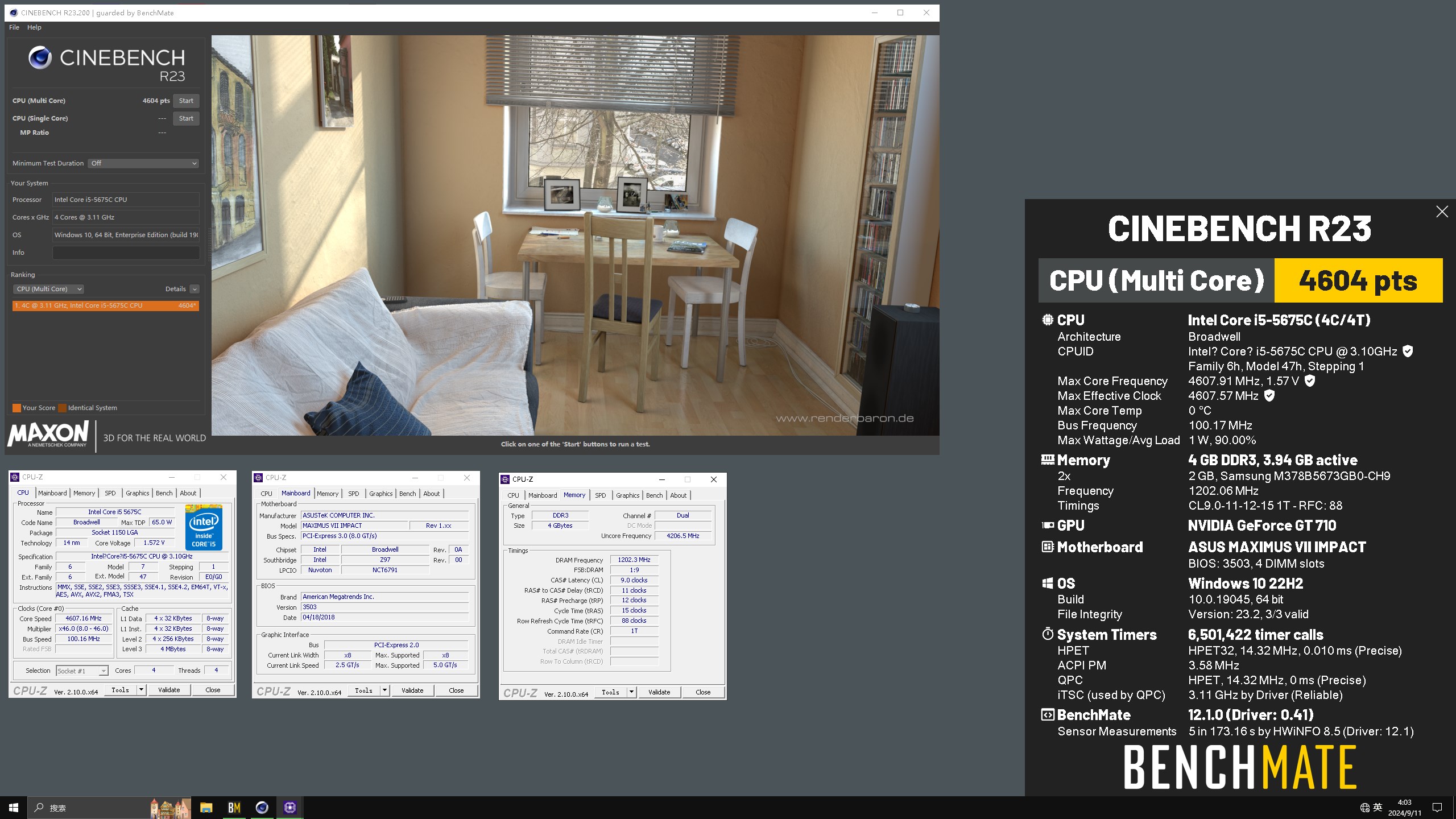Select Bench tab in Memory CPU-Z window

[x=655, y=495]
